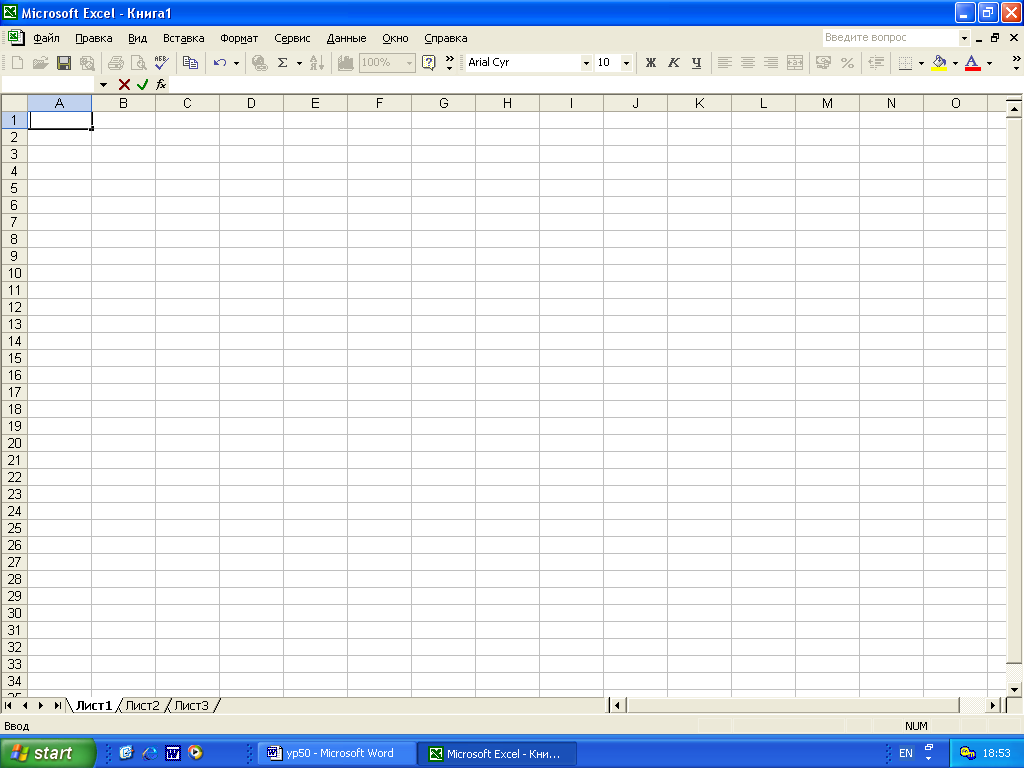Select column H header
This screenshot has height=768, width=1024.
click(507, 103)
